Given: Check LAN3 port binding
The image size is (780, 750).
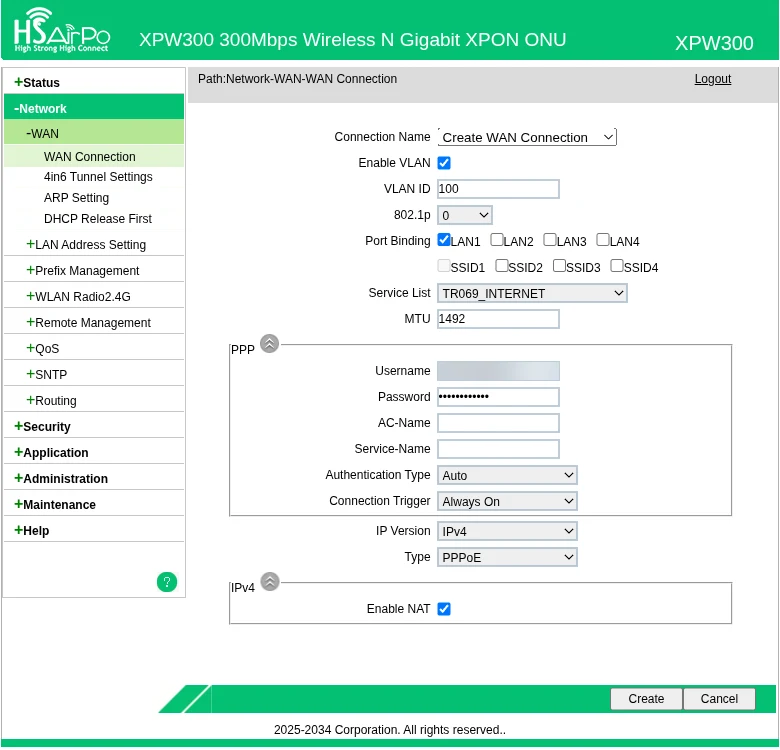Looking at the screenshot, I should [x=550, y=240].
